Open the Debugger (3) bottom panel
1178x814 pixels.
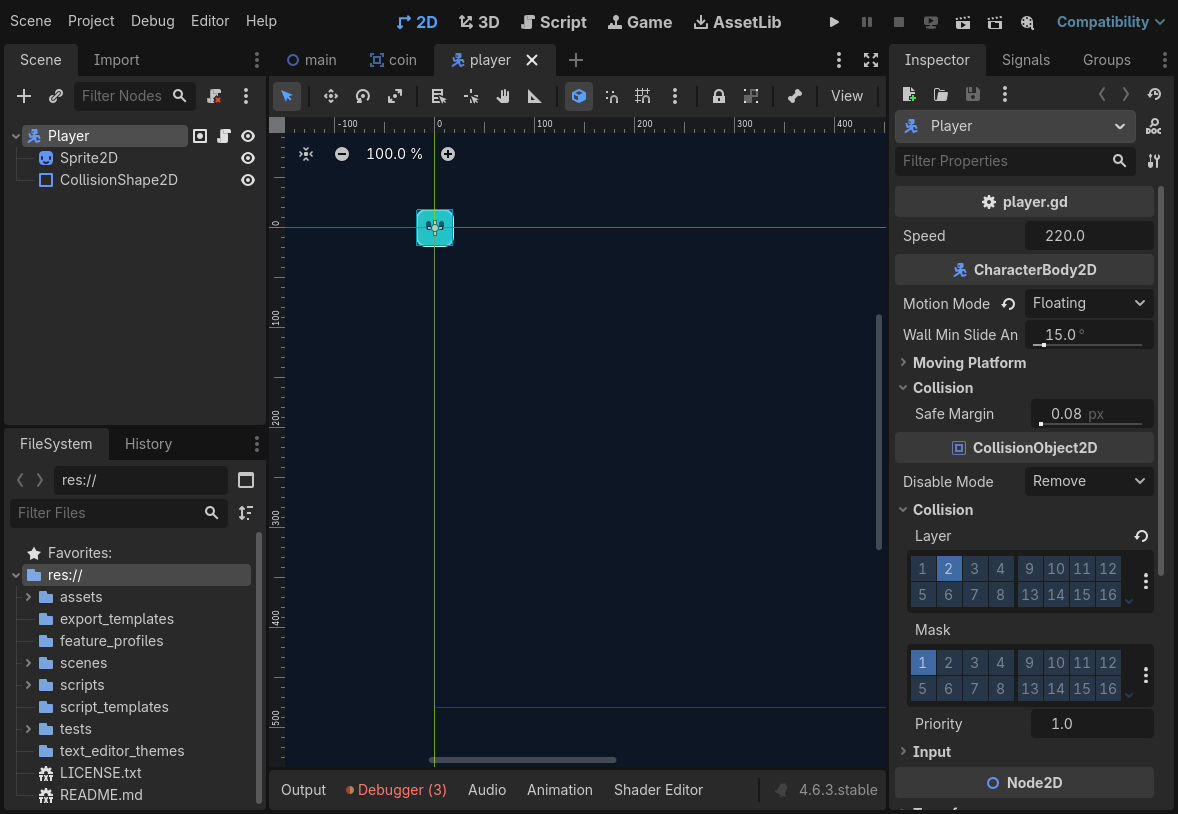(396, 790)
